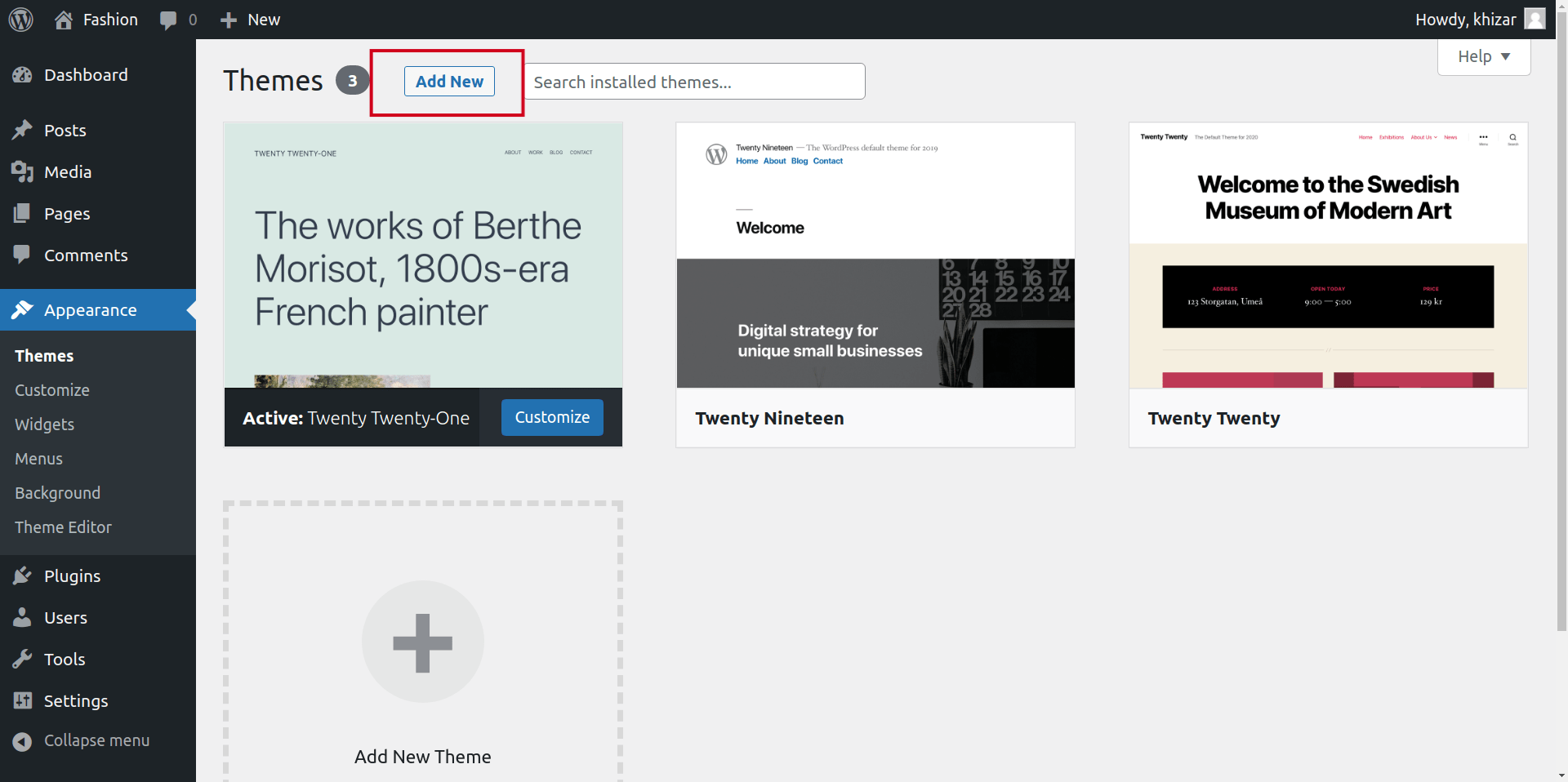The image size is (1568, 782).
Task: Click the Plugins plug icon
Action: tap(22, 576)
